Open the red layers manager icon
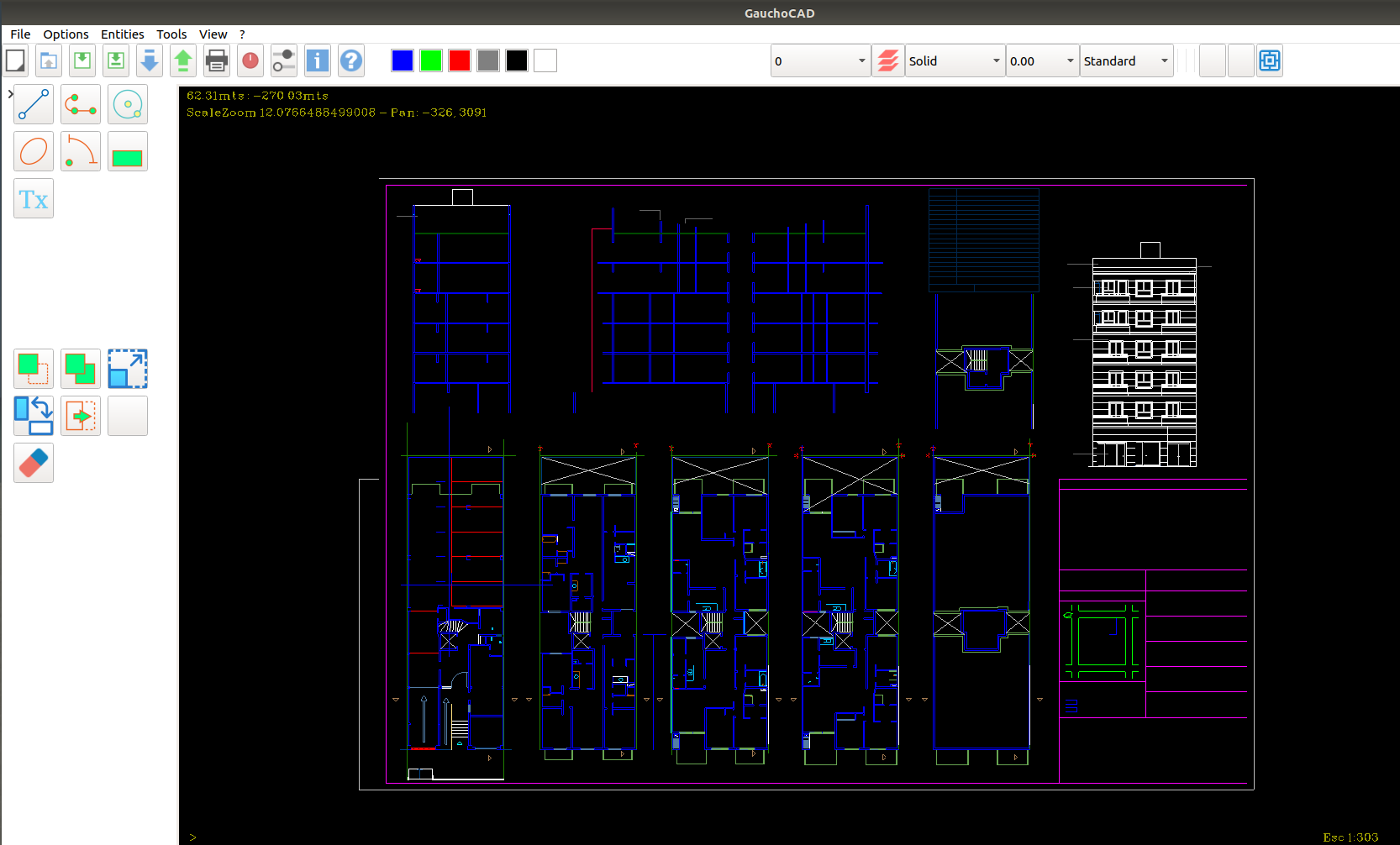 tap(888, 61)
